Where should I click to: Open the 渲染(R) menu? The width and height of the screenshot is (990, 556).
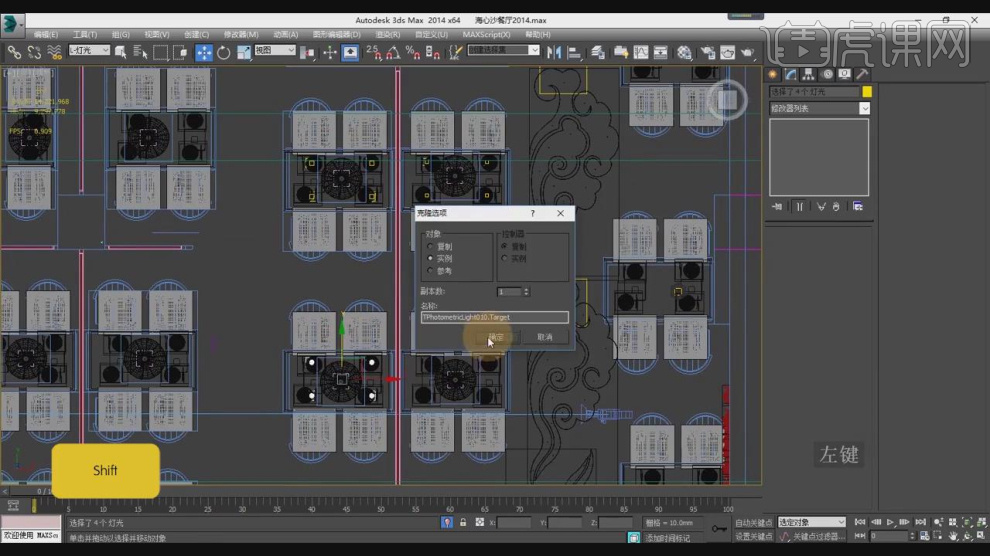388,35
